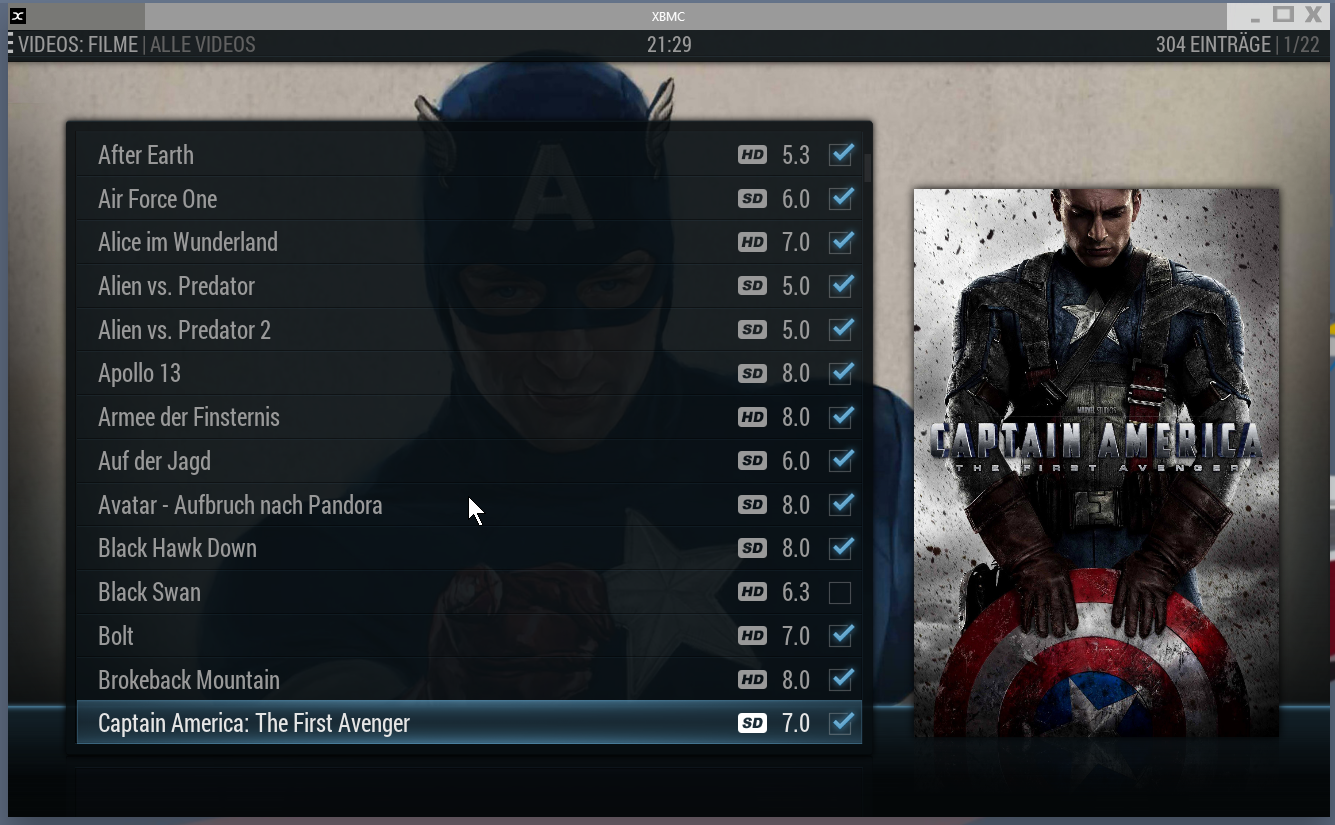Toggle watched checkmark for Black Hawk Down
The image size is (1335, 825).
point(841,547)
